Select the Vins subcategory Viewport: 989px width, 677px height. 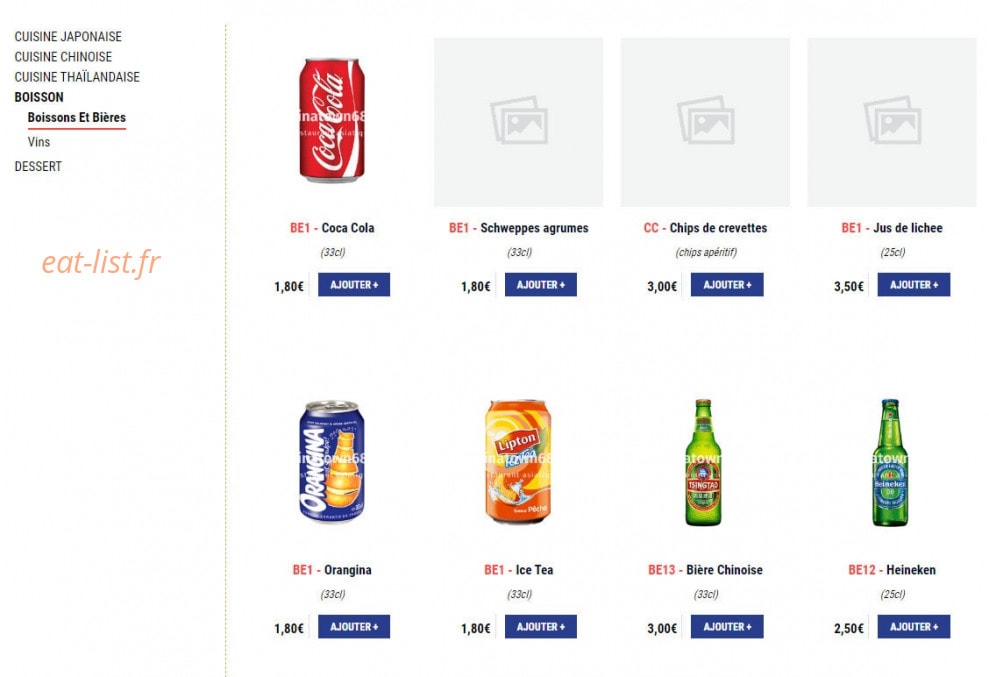(x=38, y=142)
